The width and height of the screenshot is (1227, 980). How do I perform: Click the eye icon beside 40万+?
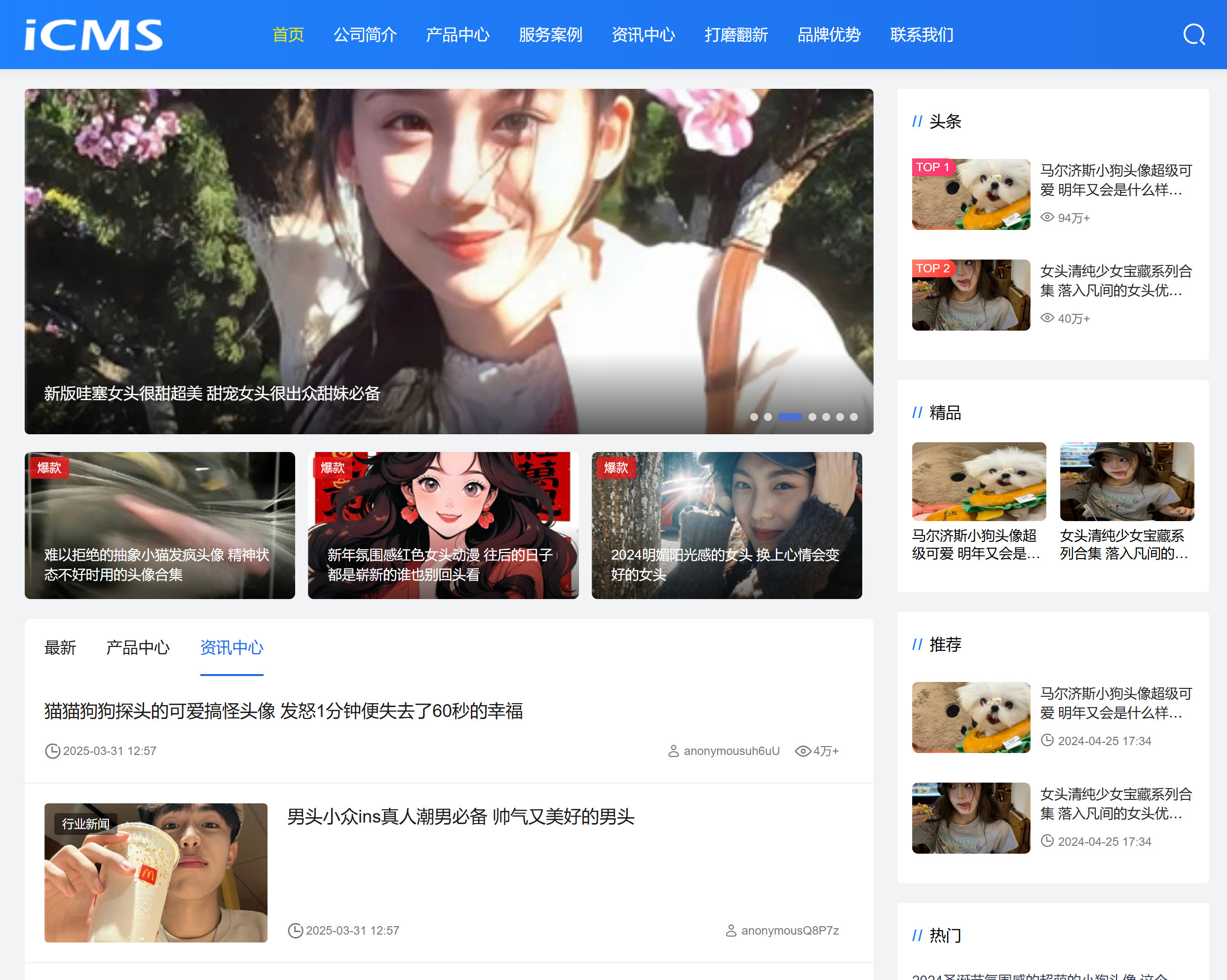coord(1047,318)
